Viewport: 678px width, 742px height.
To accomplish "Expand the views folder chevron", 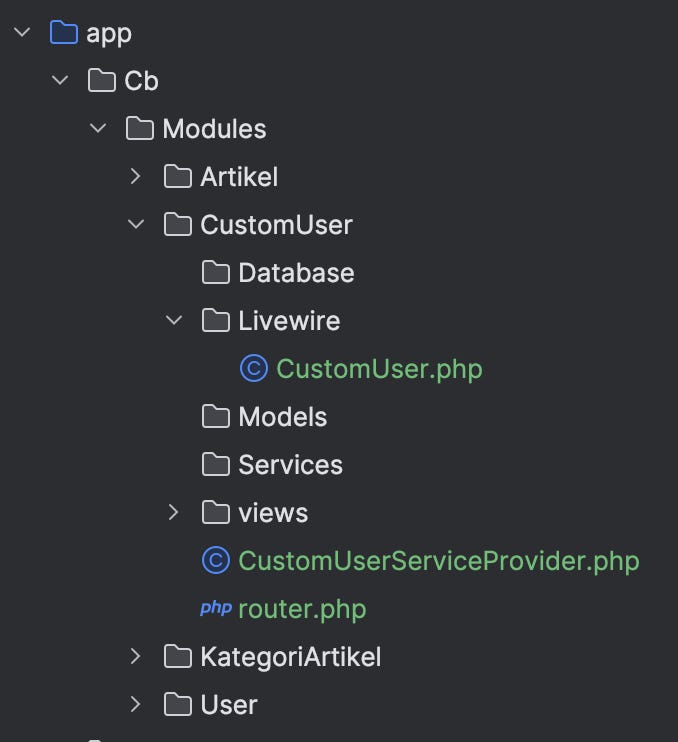I will [x=173, y=512].
